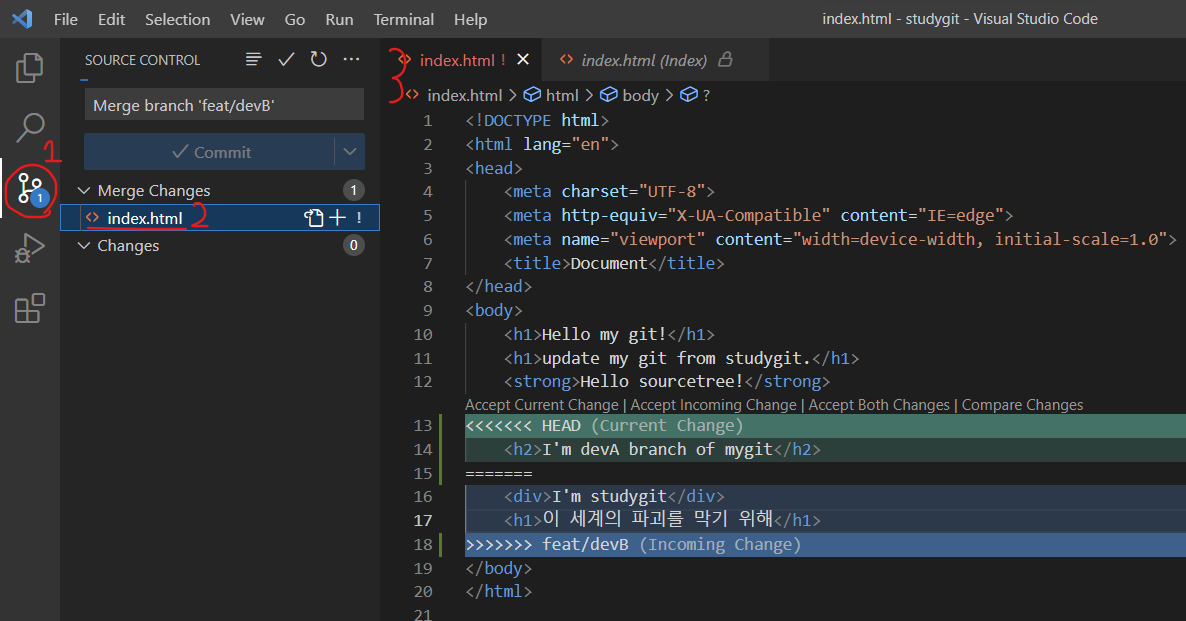Click Compare Changes link

1022,405
